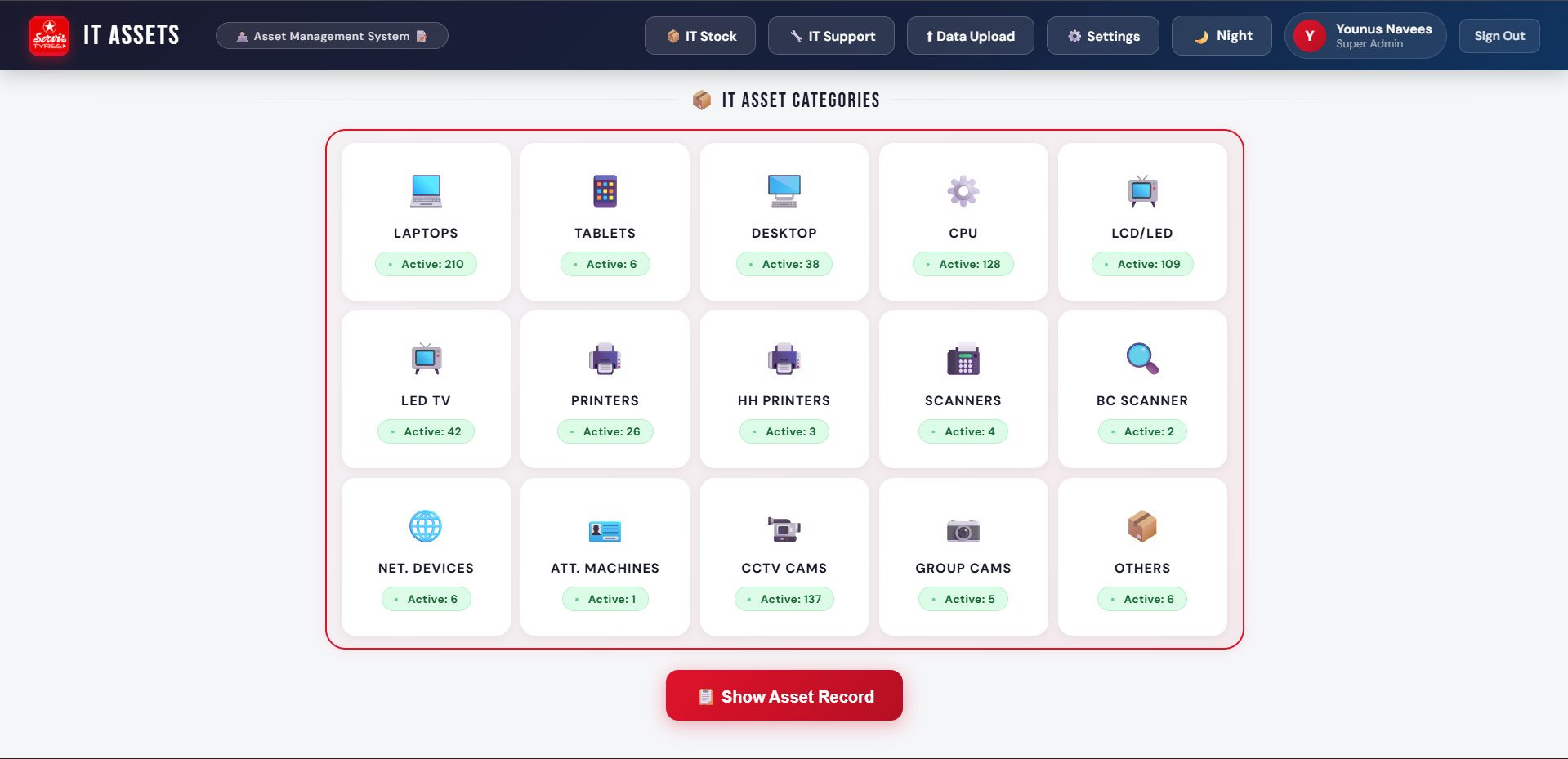Click the Younus Navees user avatar
This screenshot has width=1568, height=759.
pos(1309,36)
